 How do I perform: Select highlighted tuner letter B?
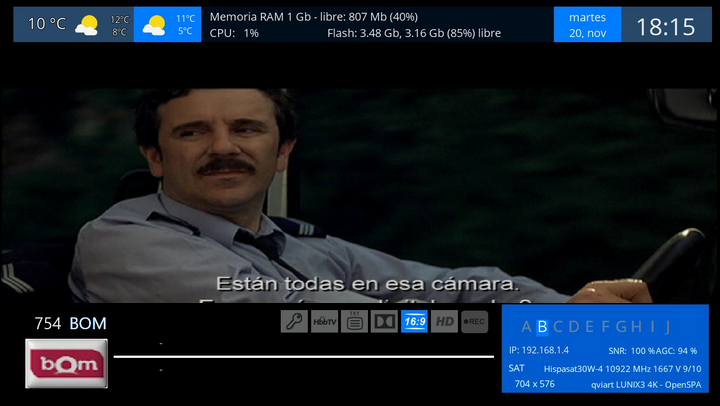542,327
